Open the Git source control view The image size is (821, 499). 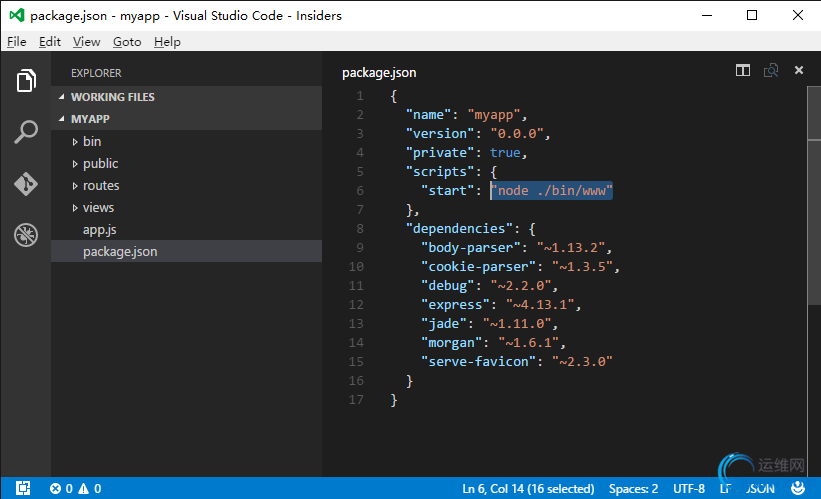point(26,184)
